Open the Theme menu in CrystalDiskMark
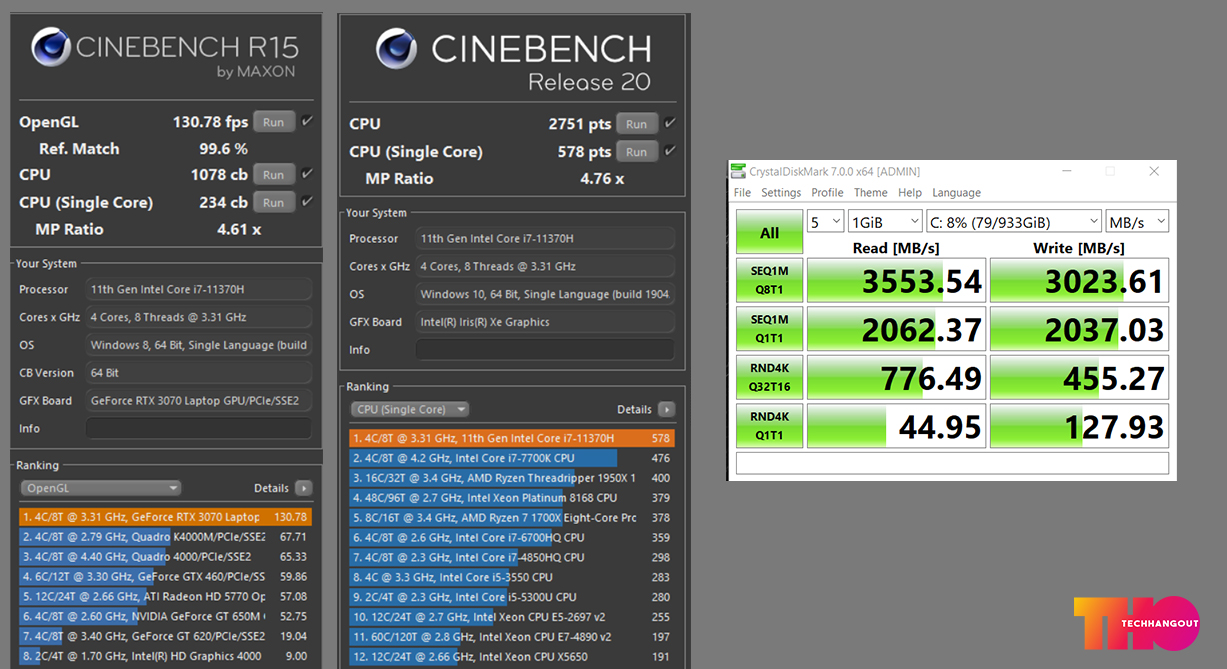This screenshot has width=1227, height=669. [x=870, y=193]
